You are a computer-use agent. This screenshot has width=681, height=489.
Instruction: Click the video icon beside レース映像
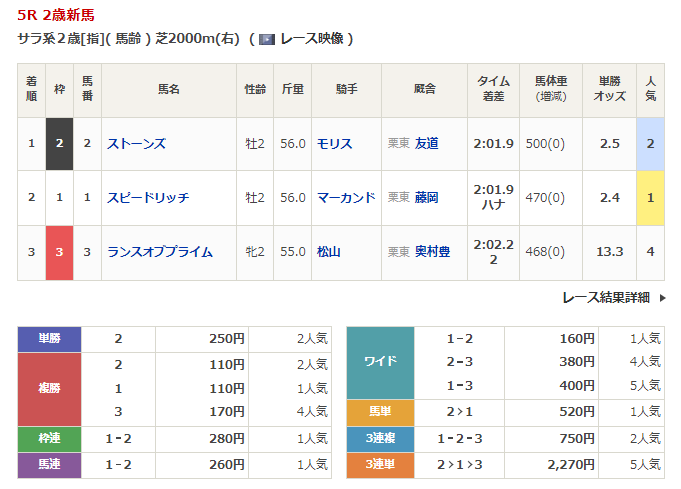click(266, 39)
